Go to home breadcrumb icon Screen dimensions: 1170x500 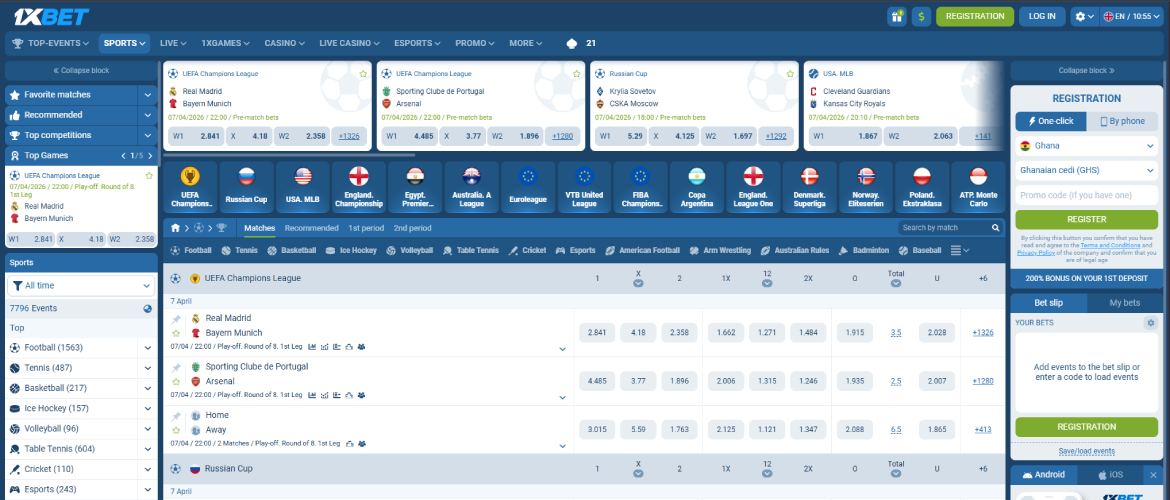point(175,228)
